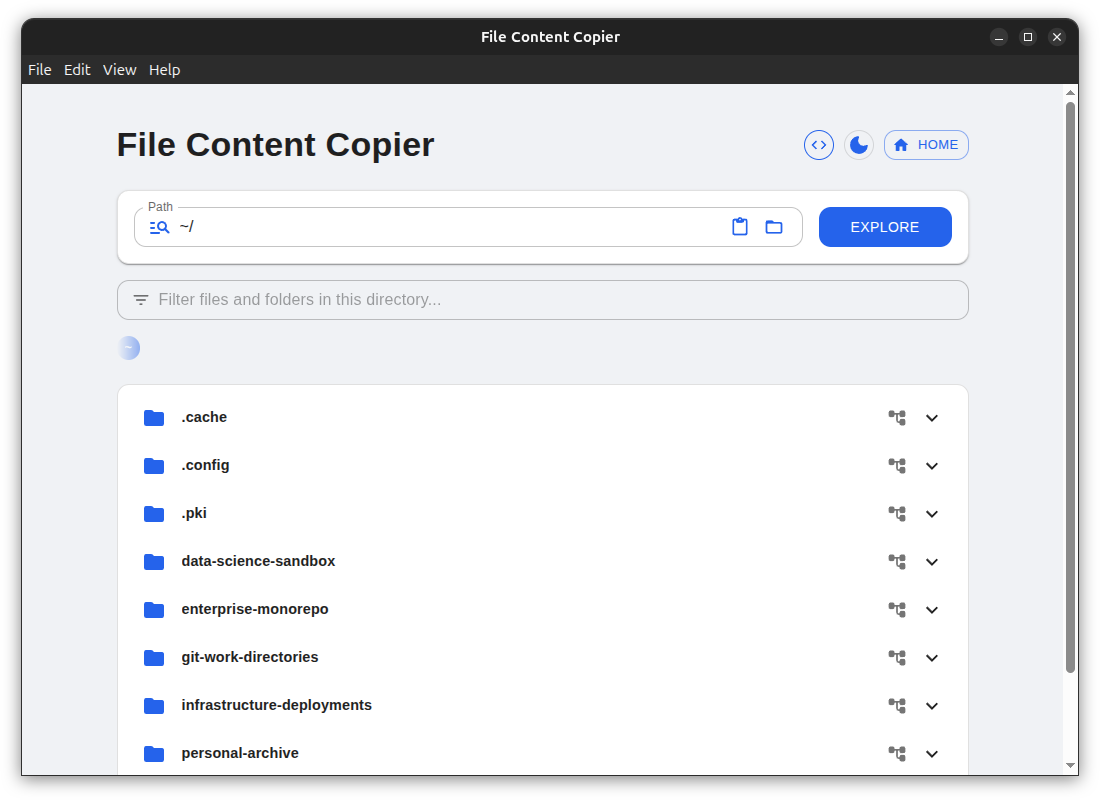Expand infrastructure-deployments folder chevron
Image resolution: width=1100 pixels, height=800 pixels.
point(932,706)
